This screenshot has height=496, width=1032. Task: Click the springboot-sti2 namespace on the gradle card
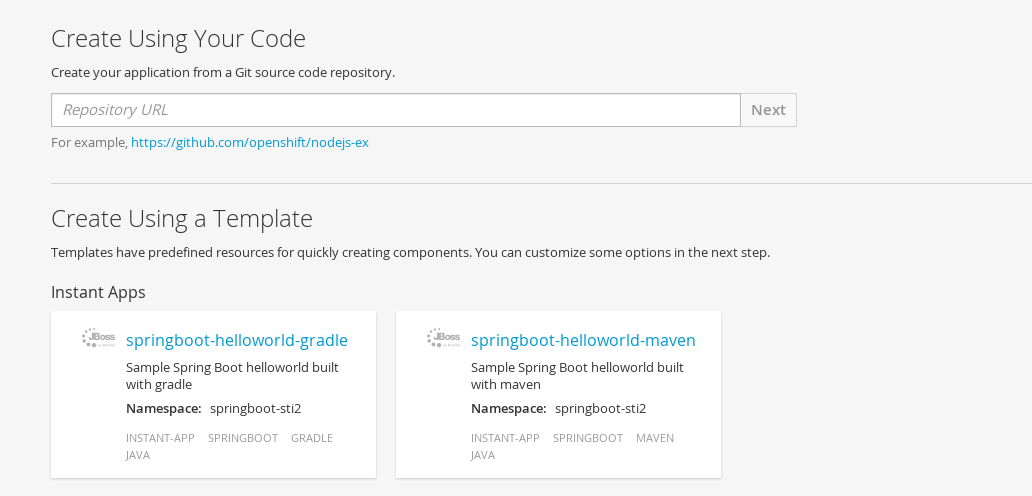tap(255, 408)
